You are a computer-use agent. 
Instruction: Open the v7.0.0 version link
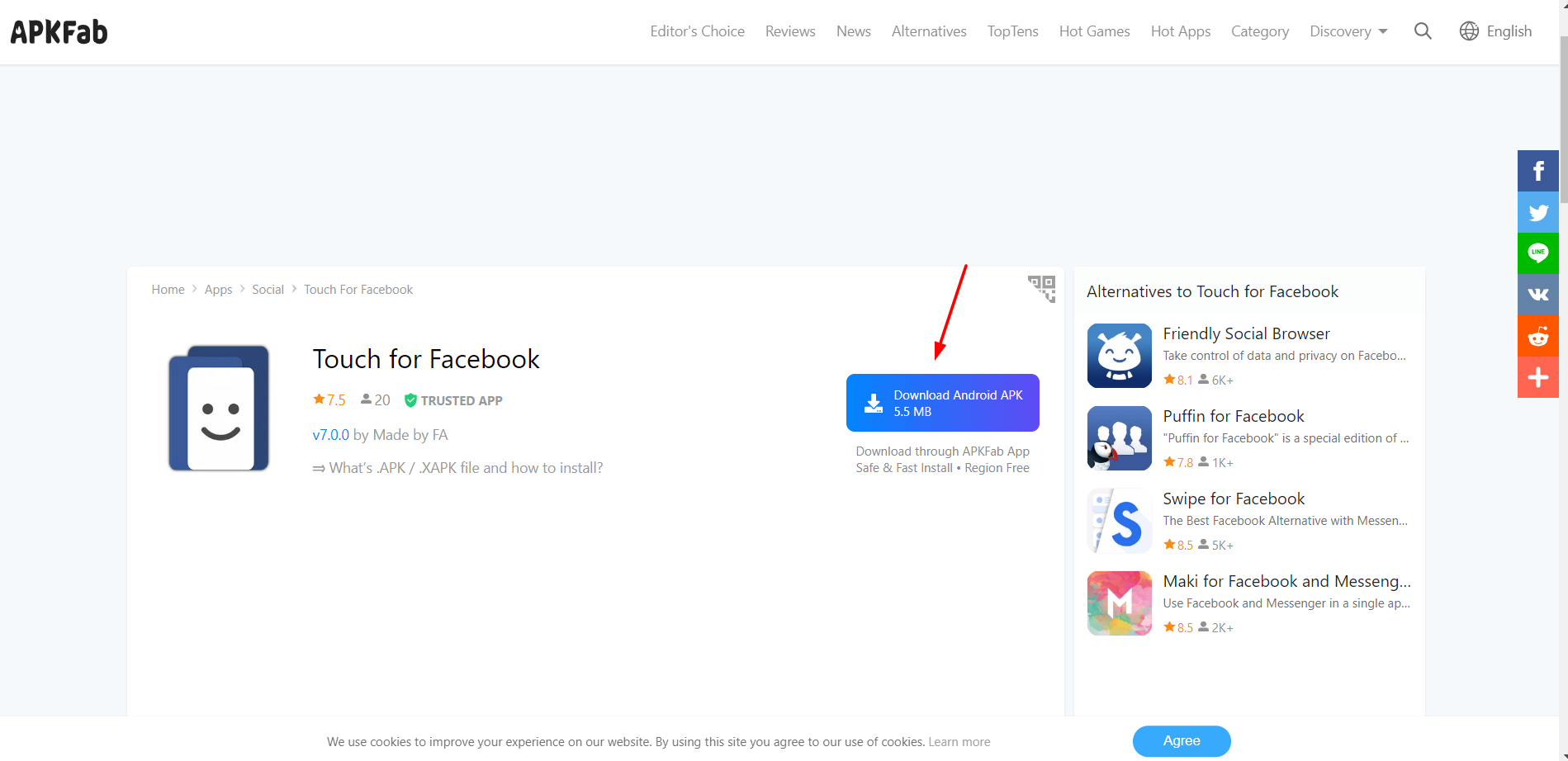pyautogui.click(x=330, y=435)
